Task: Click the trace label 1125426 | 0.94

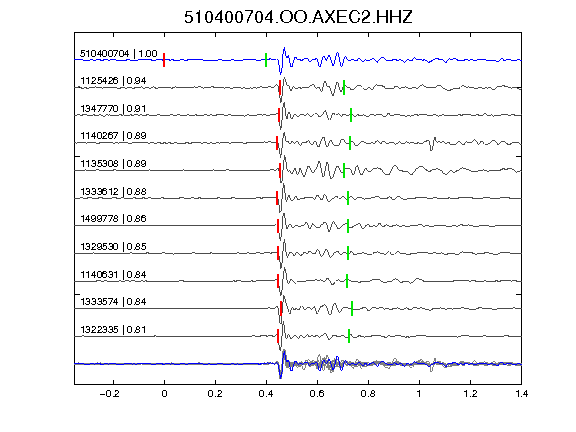Action: click(113, 81)
